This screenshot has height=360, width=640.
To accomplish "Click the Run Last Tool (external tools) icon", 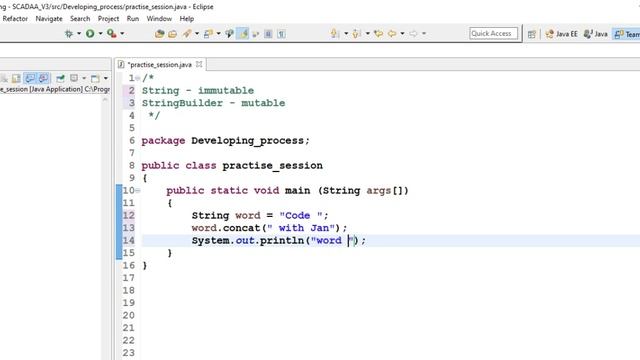I will coord(111,34).
